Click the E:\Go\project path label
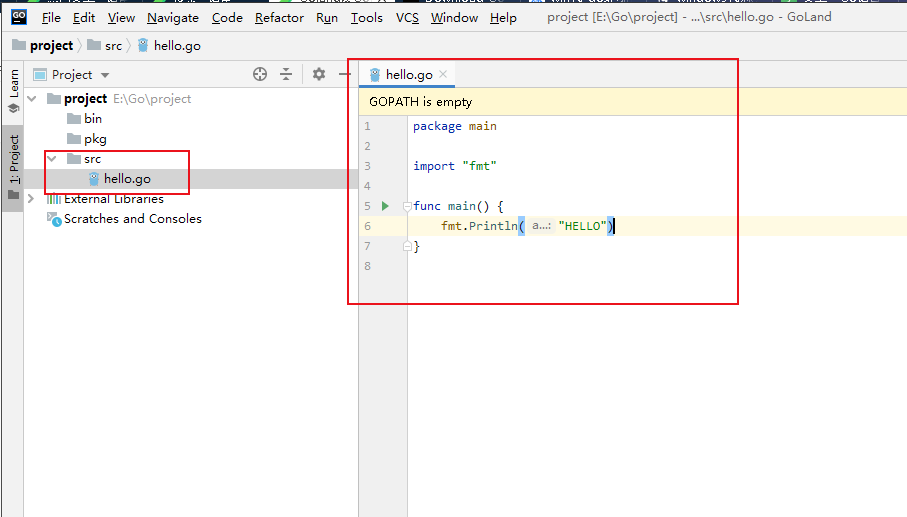The width and height of the screenshot is (907, 517). [x=152, y=99]
